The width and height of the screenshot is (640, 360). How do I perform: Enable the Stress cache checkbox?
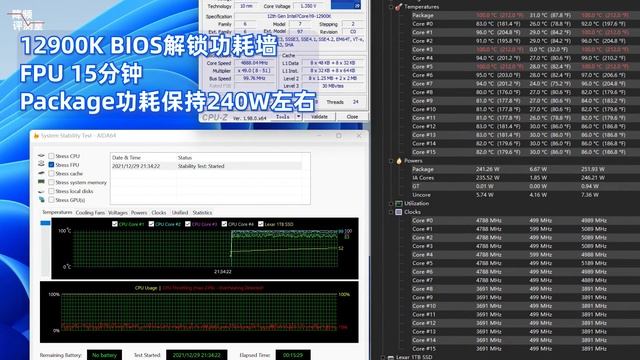tap(51, 173)
